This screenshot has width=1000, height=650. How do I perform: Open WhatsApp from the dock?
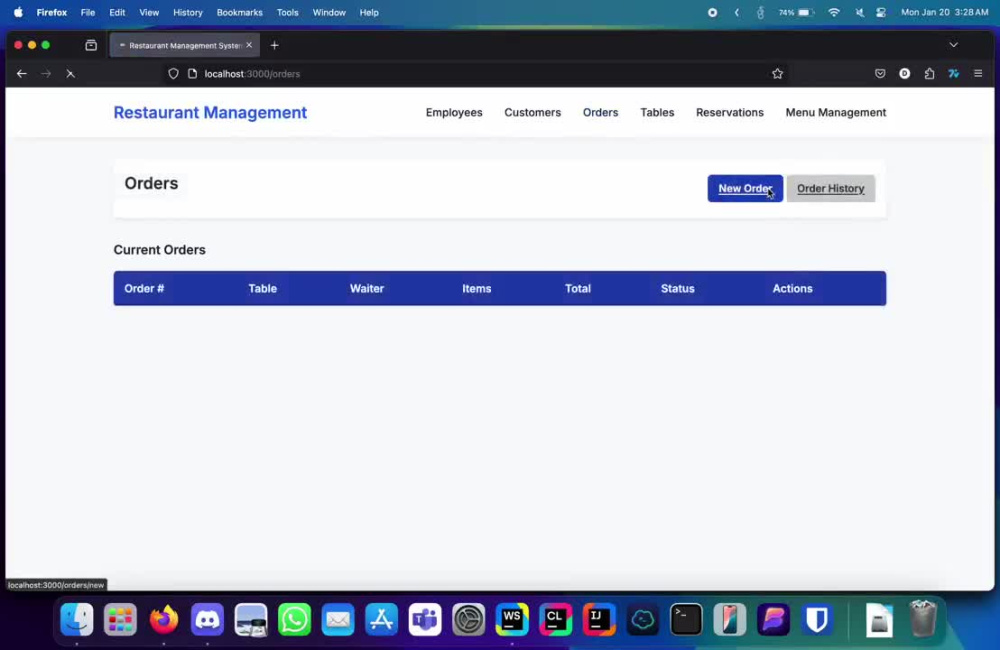294,619
